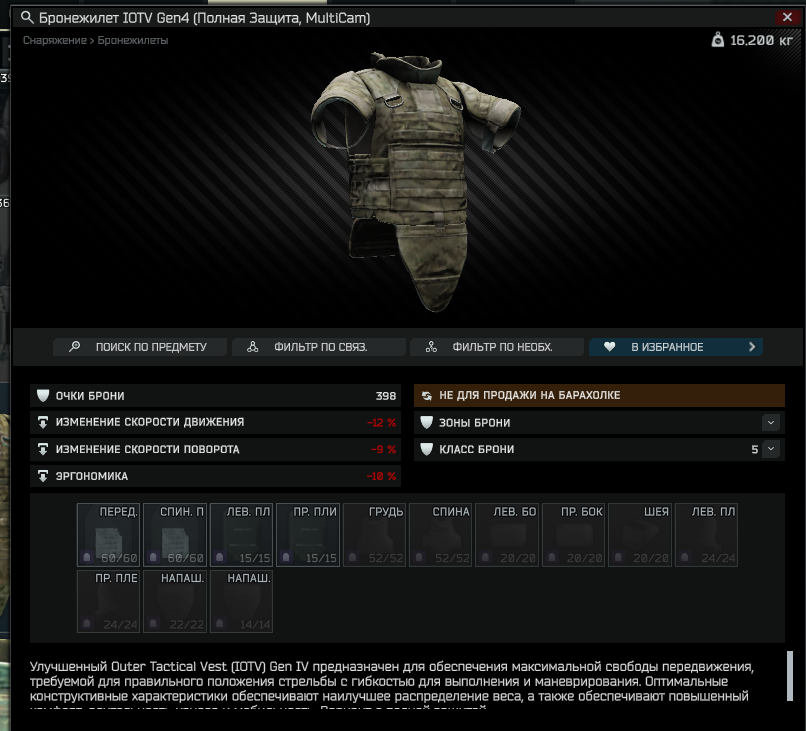
Task: Click the icon beside Изменение скорости движения
Action: click(x=43, y=422)
